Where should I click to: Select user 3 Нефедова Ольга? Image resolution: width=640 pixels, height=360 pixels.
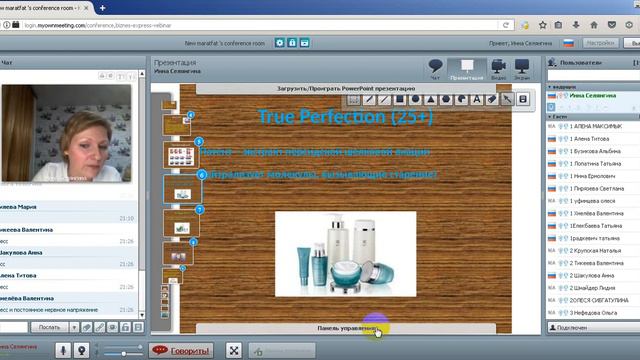593,313
